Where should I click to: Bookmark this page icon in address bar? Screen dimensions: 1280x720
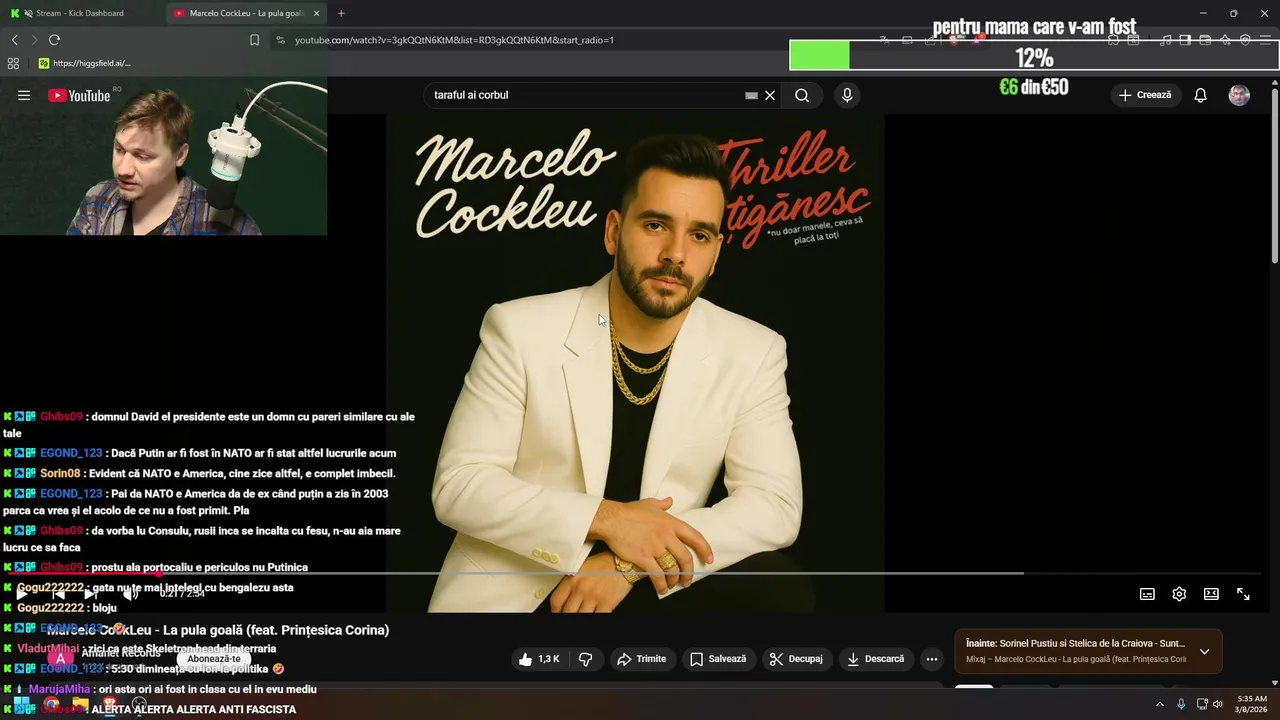coord(254,40)
